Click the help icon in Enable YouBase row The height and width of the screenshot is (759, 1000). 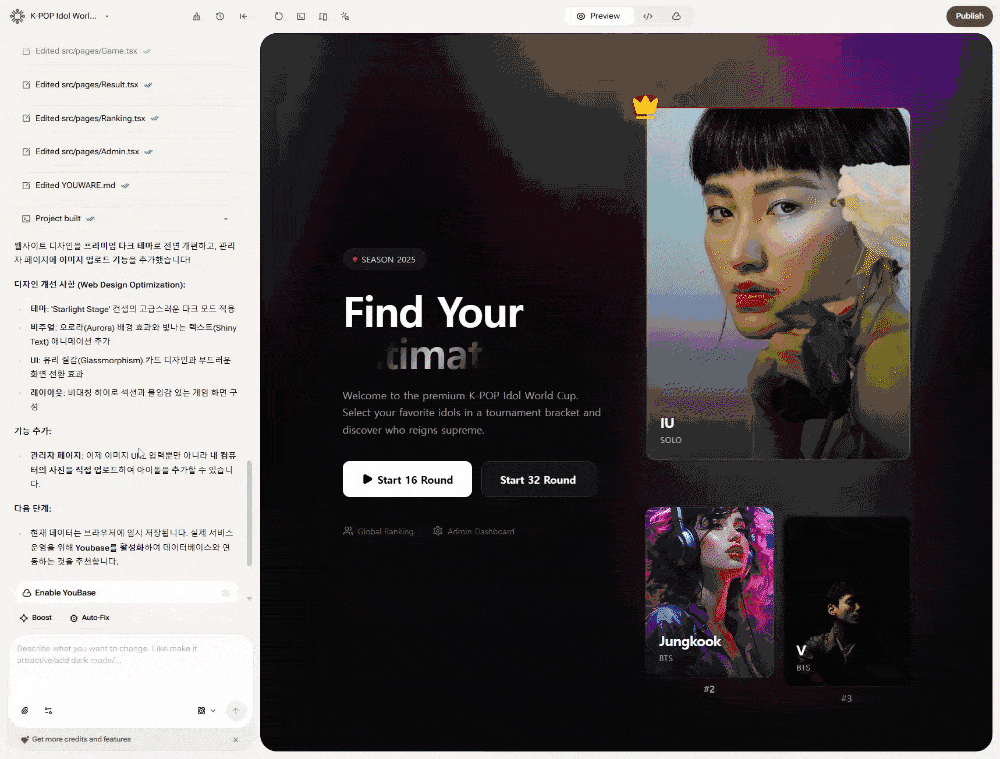(x=225, y=593)
